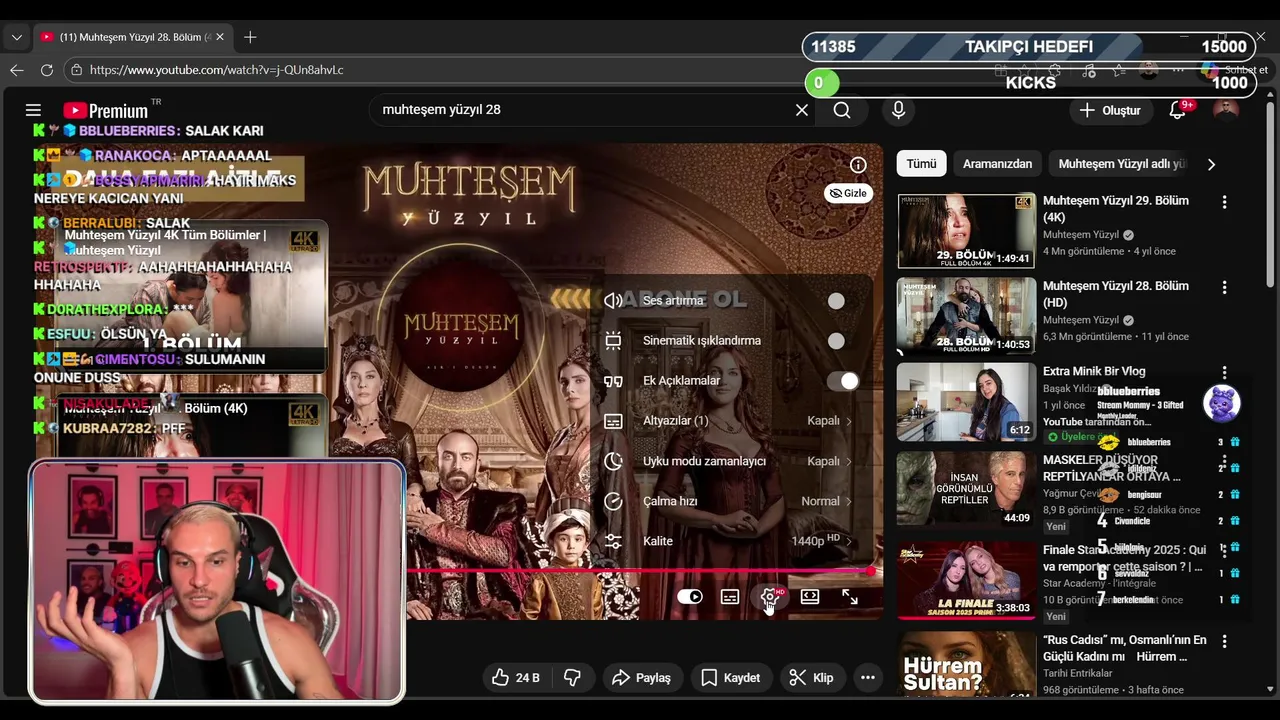Open Çalma hızı Normal submenu

(x=730, y=501)
